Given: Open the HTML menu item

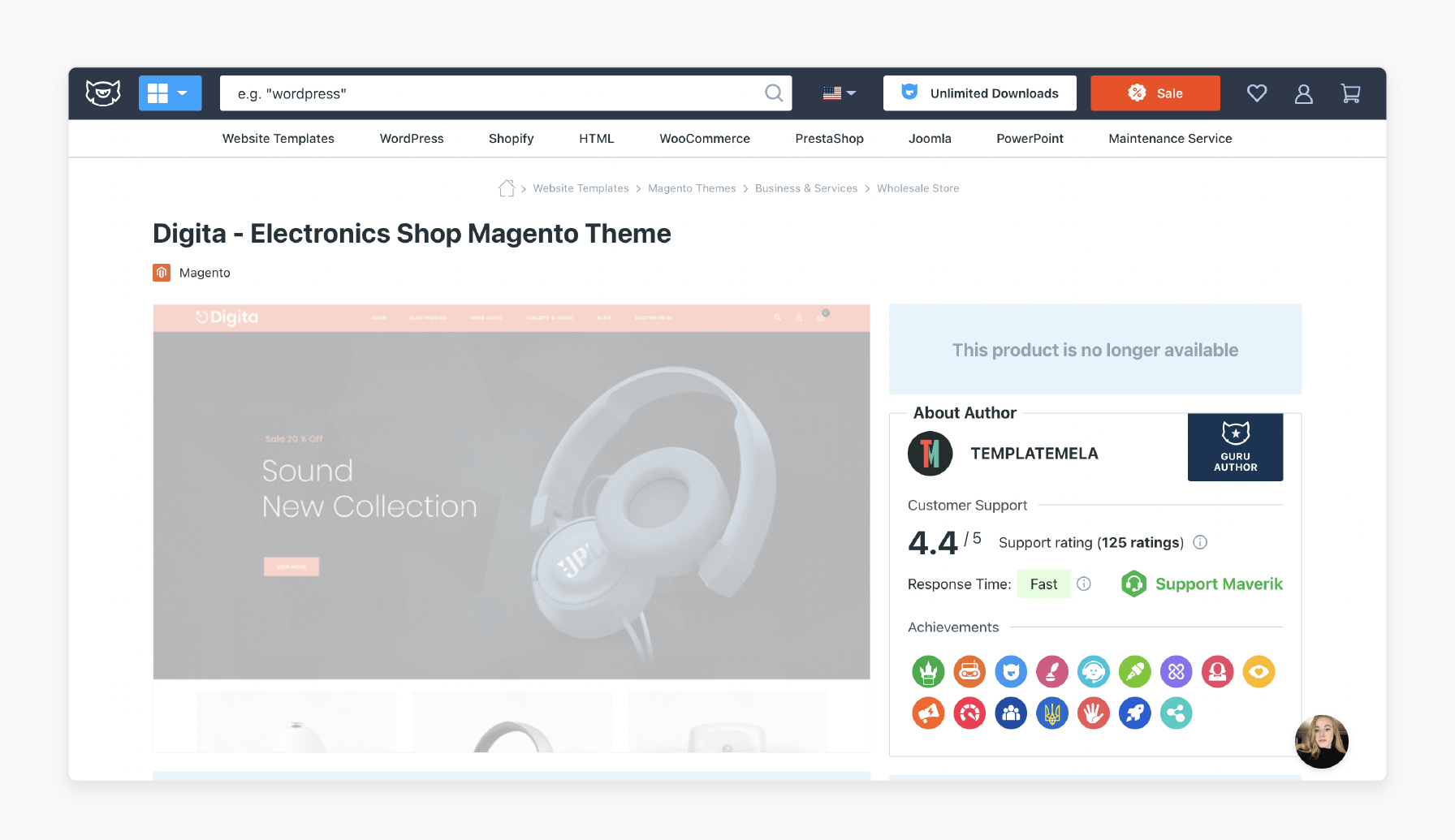Looking at the screenshot, I should tap(597, 139).
